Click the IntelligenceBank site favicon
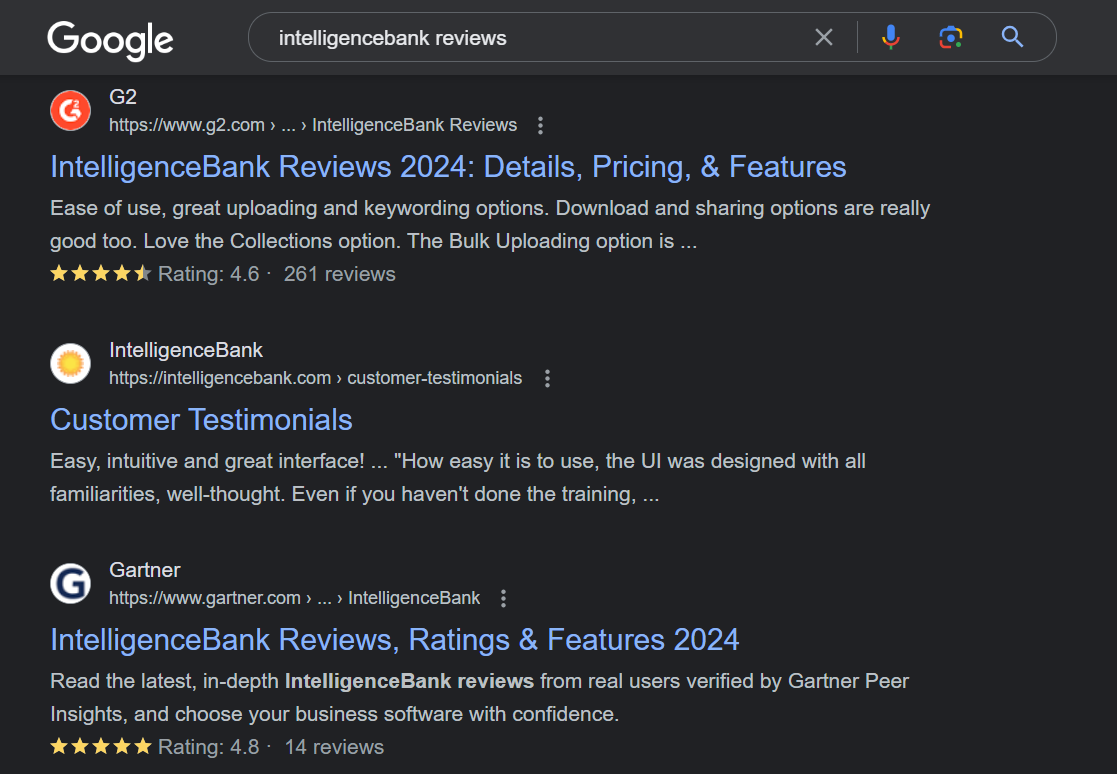Viewport: 1117px width, 774px height. (70, 363)
